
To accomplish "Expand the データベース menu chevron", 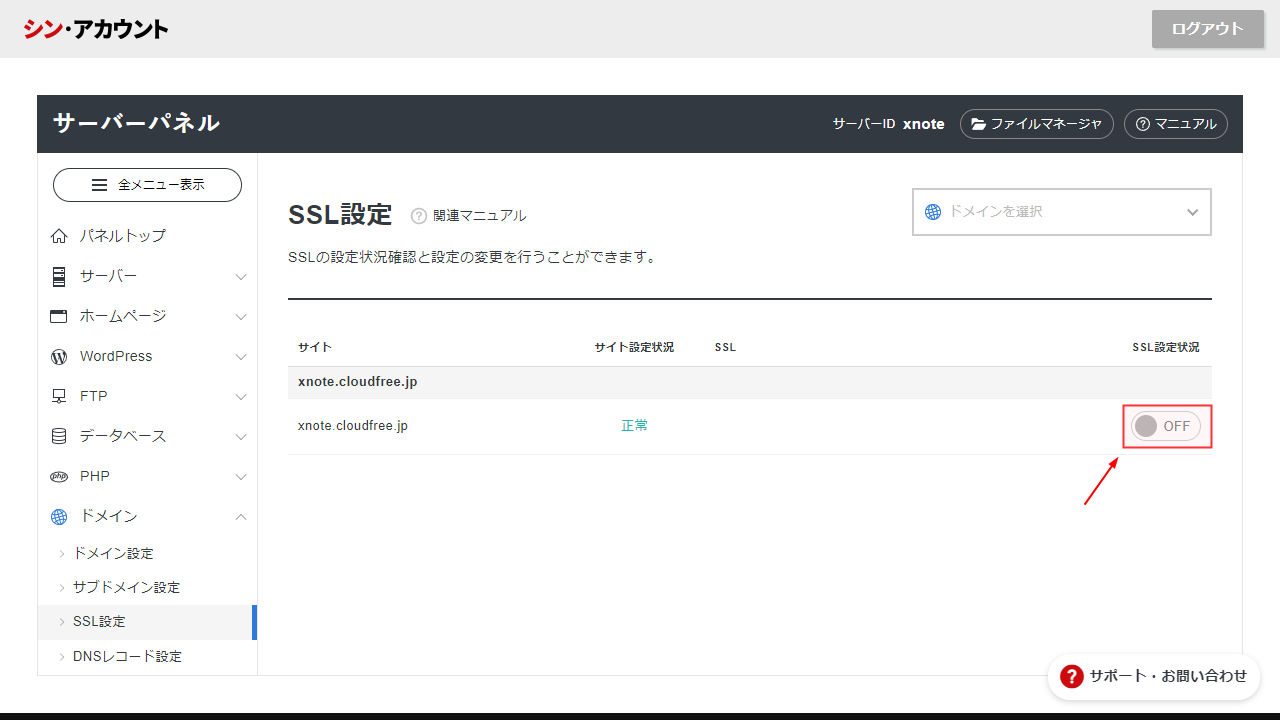I will [x=240, y=436].
